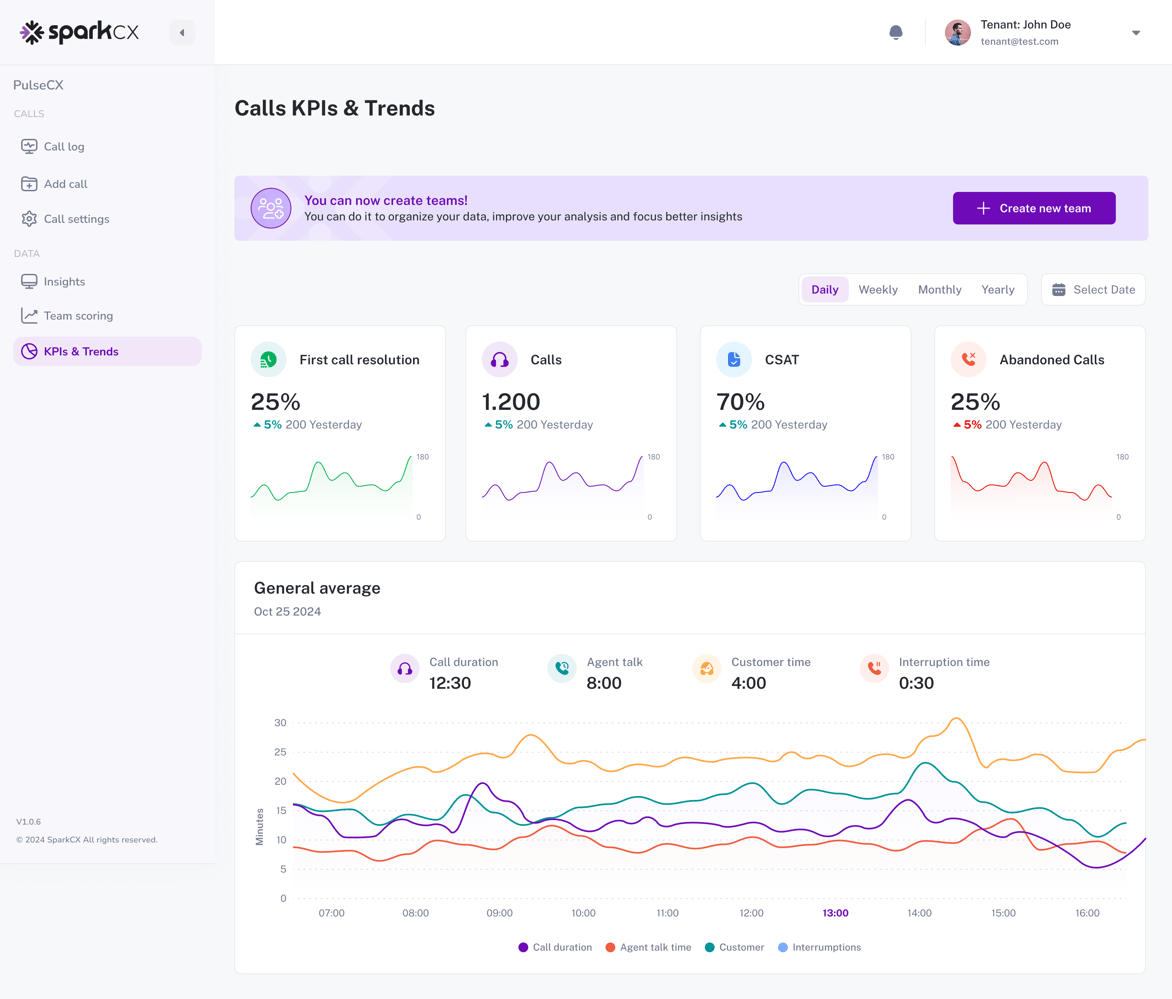Open the Call log page
Screen dimensions: 1172x999
64,147
